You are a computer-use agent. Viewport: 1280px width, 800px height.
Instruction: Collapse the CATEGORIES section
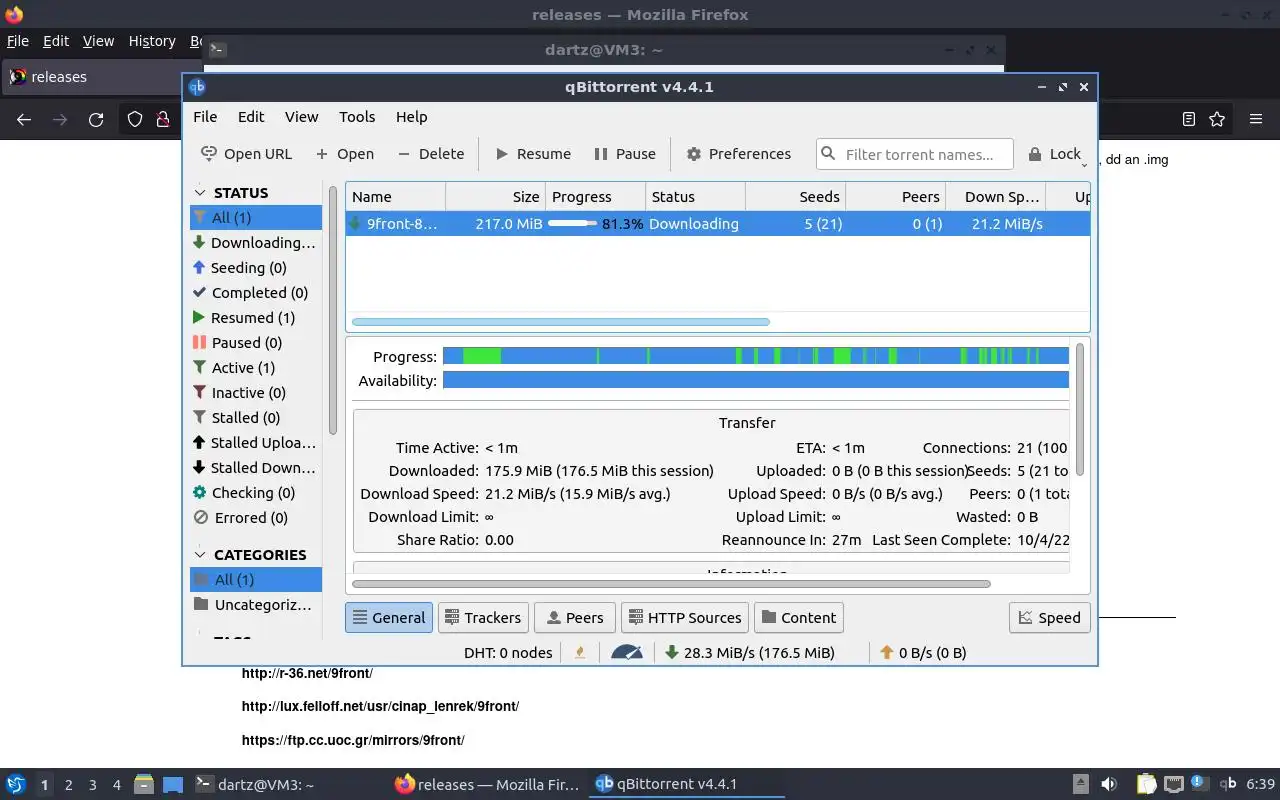tap(200, 554)
